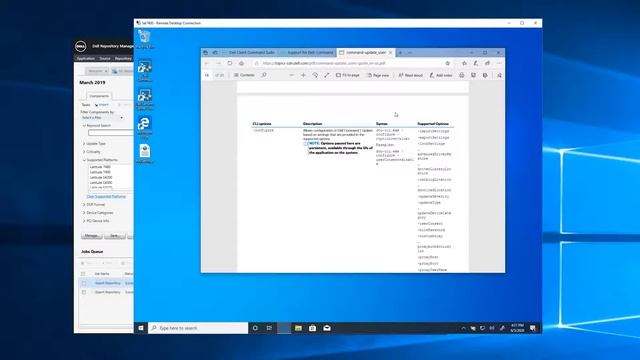Screen dimensions: 640x360
Task: Switch to the Support for Dell Command tab
Action: [x=309, y=53]
